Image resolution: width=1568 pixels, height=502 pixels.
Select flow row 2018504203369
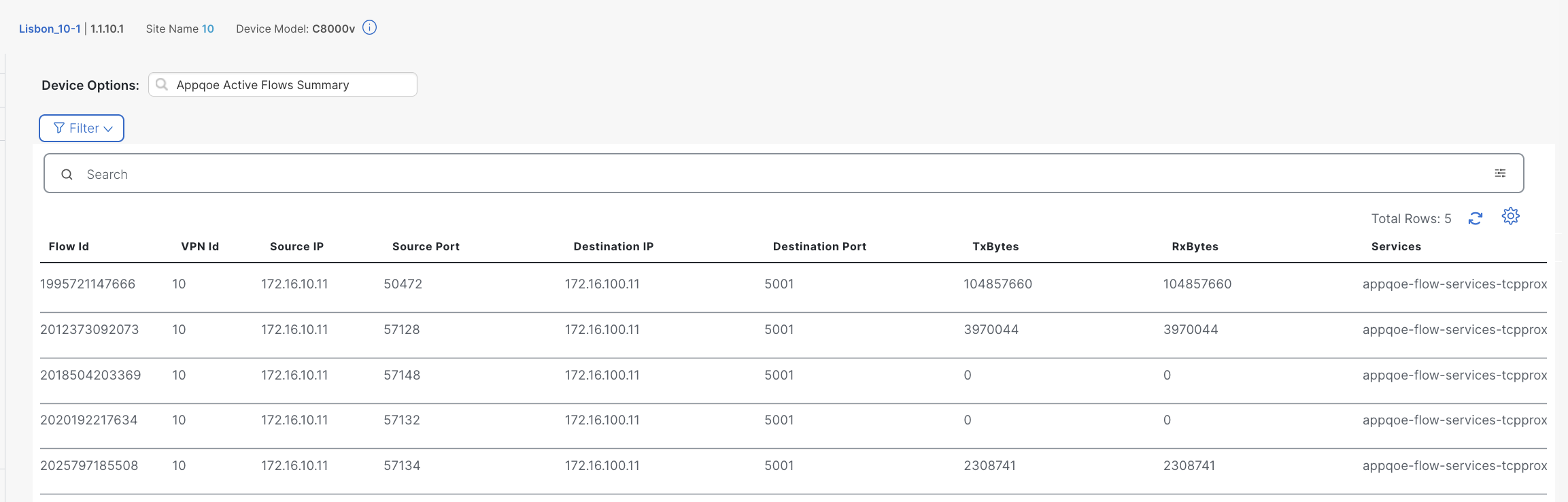(x=90, y=375)
